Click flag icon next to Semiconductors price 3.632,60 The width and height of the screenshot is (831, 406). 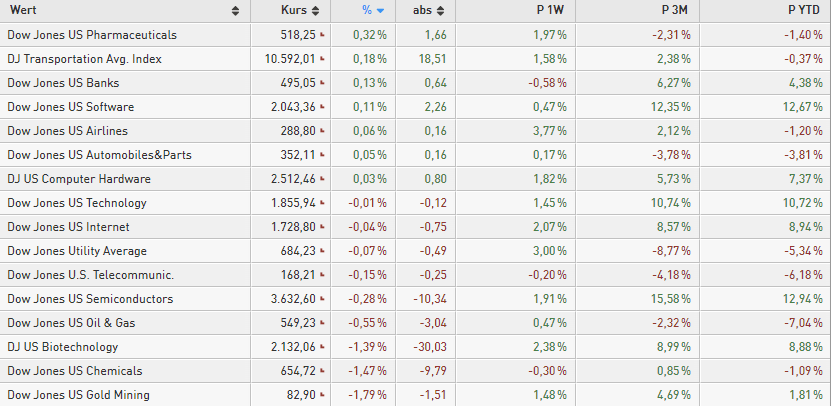point(322,299)
